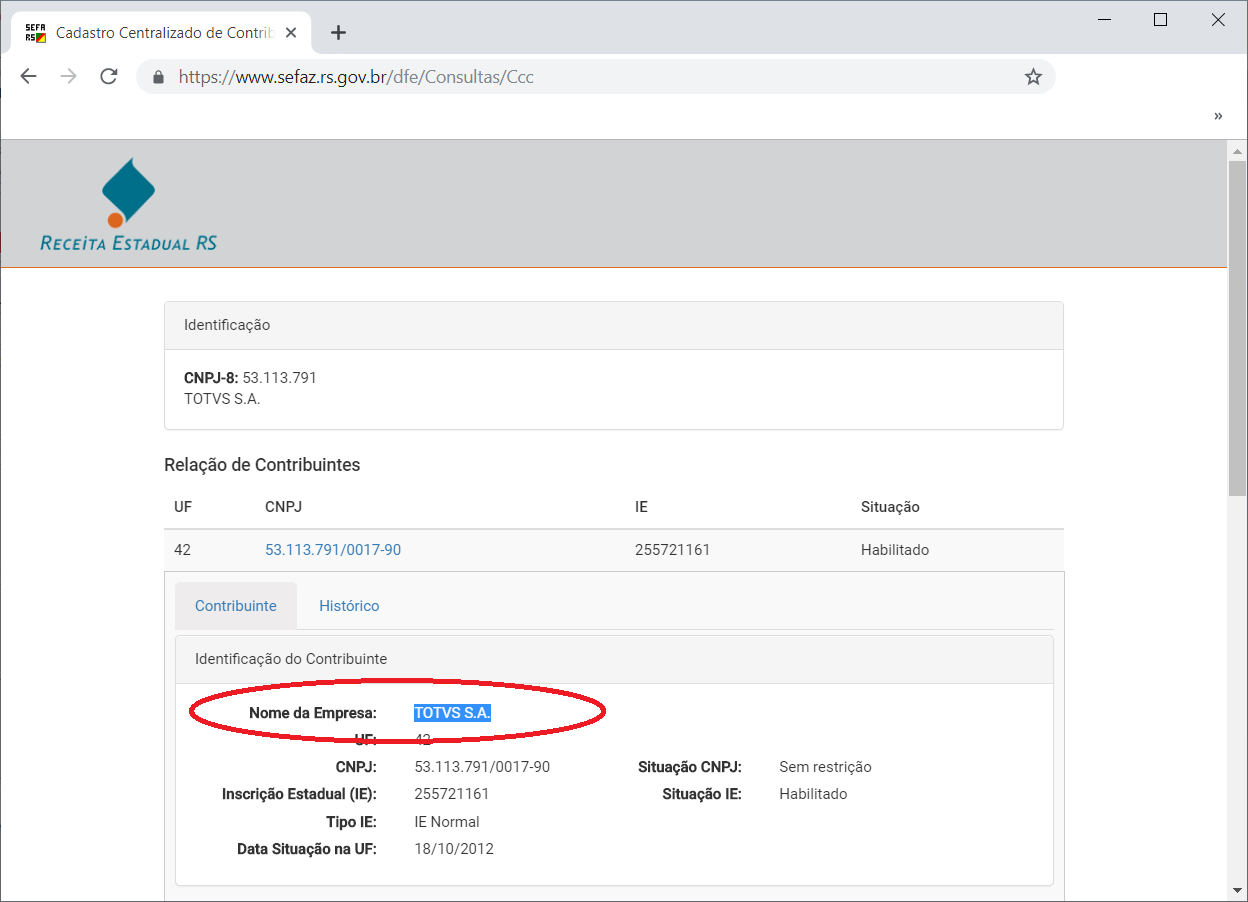Screen dimensions: 1248x902
Task: Click the Situação IE value Habilitado
Action: (813, 794)
